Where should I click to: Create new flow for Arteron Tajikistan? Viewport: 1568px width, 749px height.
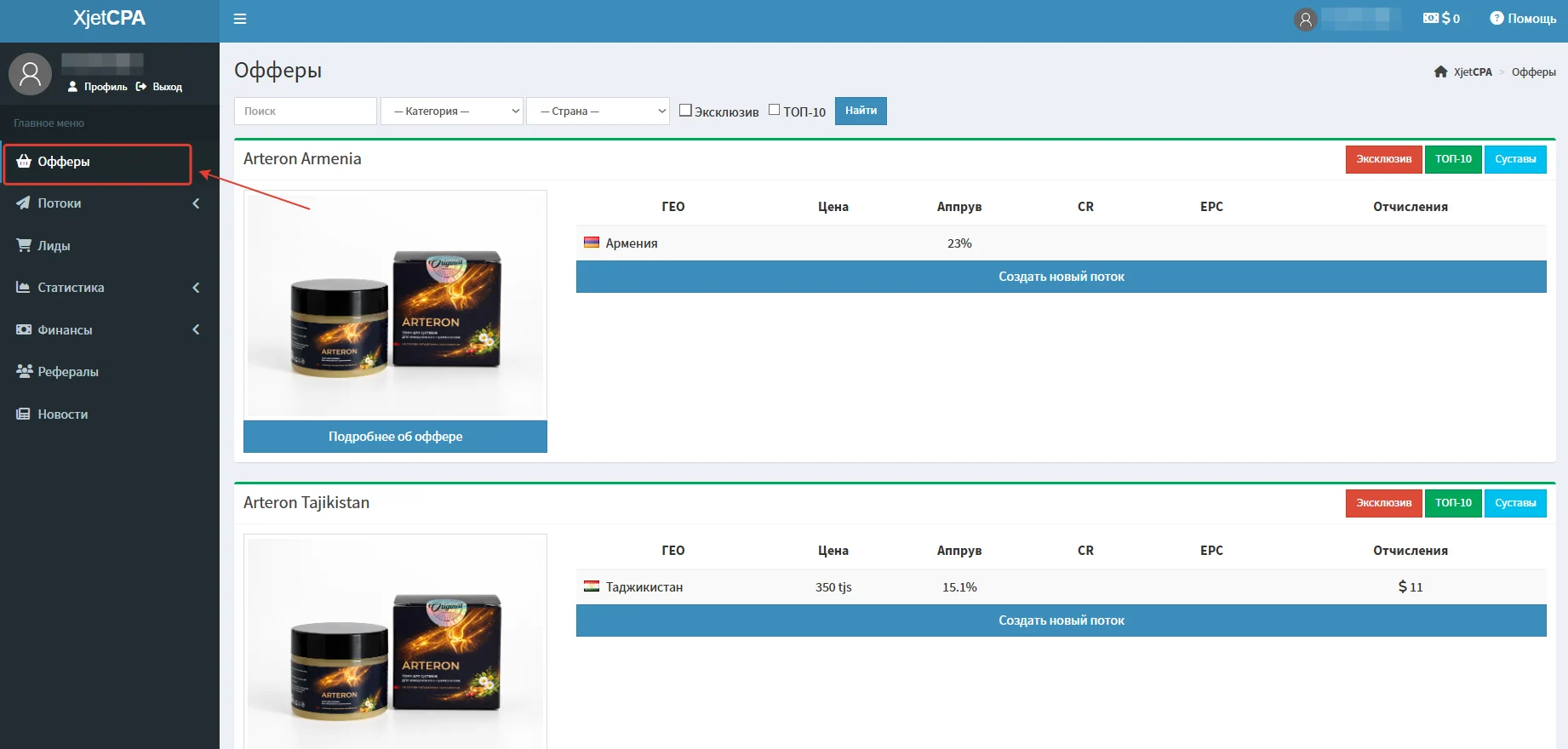pyautogui.click(x=1062, y=620)
